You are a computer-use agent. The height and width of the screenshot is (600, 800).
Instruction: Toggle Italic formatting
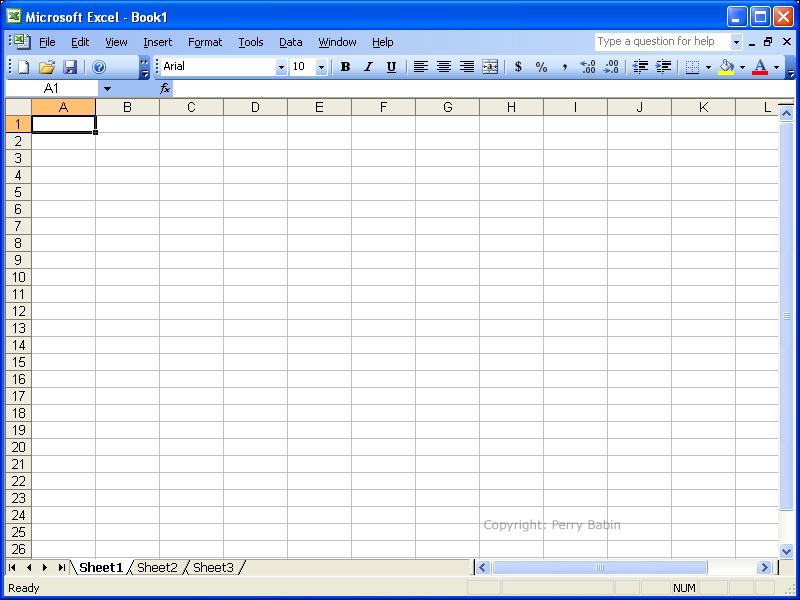point(368,67)
